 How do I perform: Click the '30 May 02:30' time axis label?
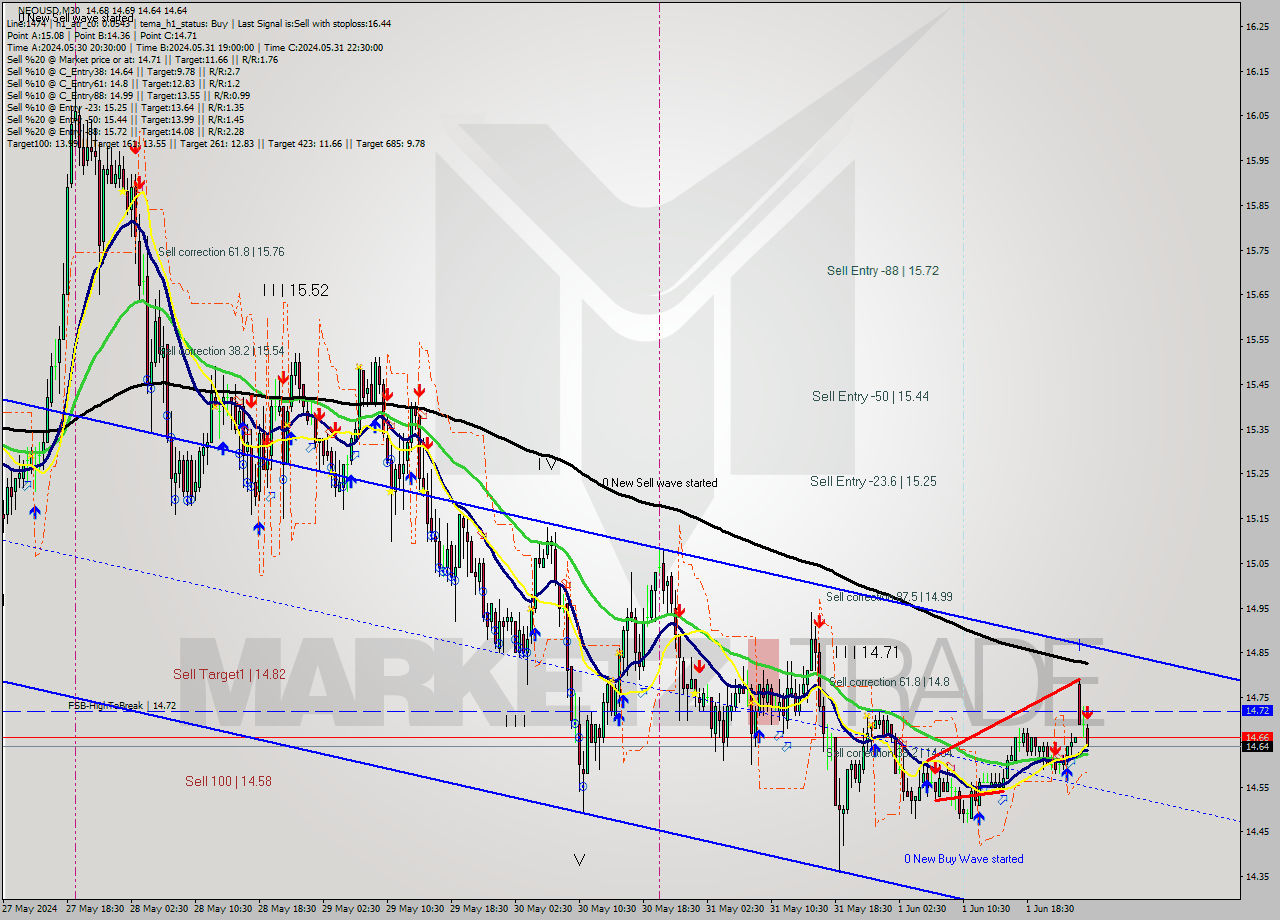(545, 909)
